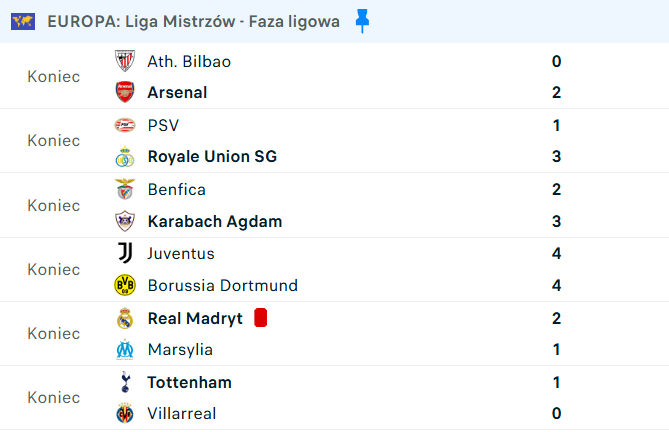Select the Royale Union SG team name
The image size is (669, 432).
point(212,157)
